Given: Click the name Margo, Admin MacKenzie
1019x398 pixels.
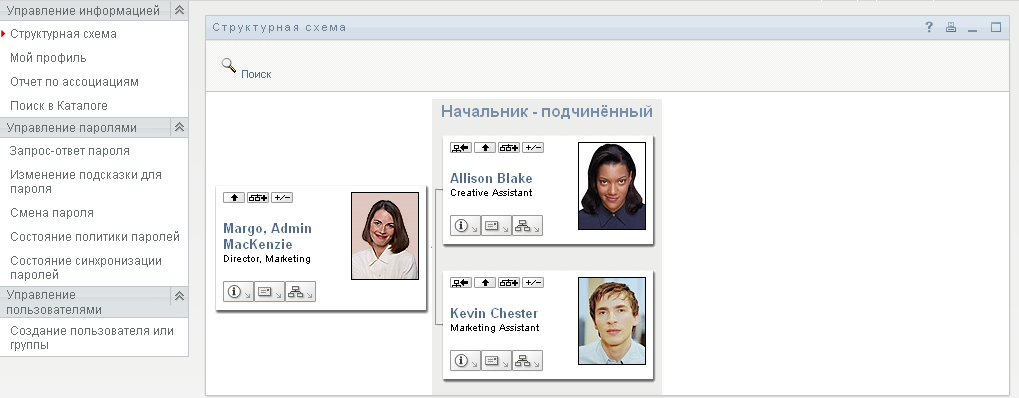Looking at the screenshot, I should point(267,236).
